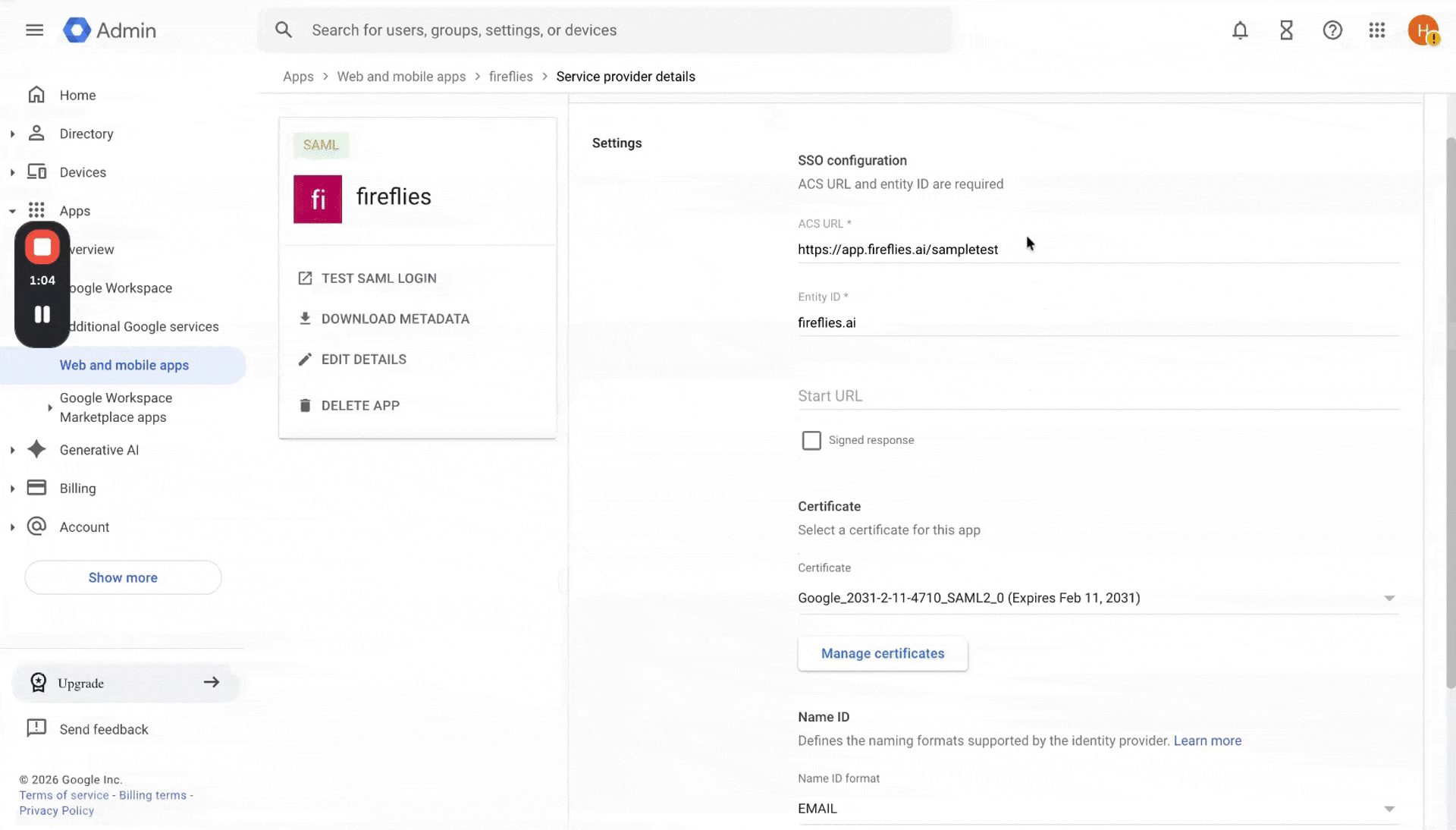This screenshot has height=830, width=1456.
Task: Click the account avatar icon
Action: [1423, 30]
